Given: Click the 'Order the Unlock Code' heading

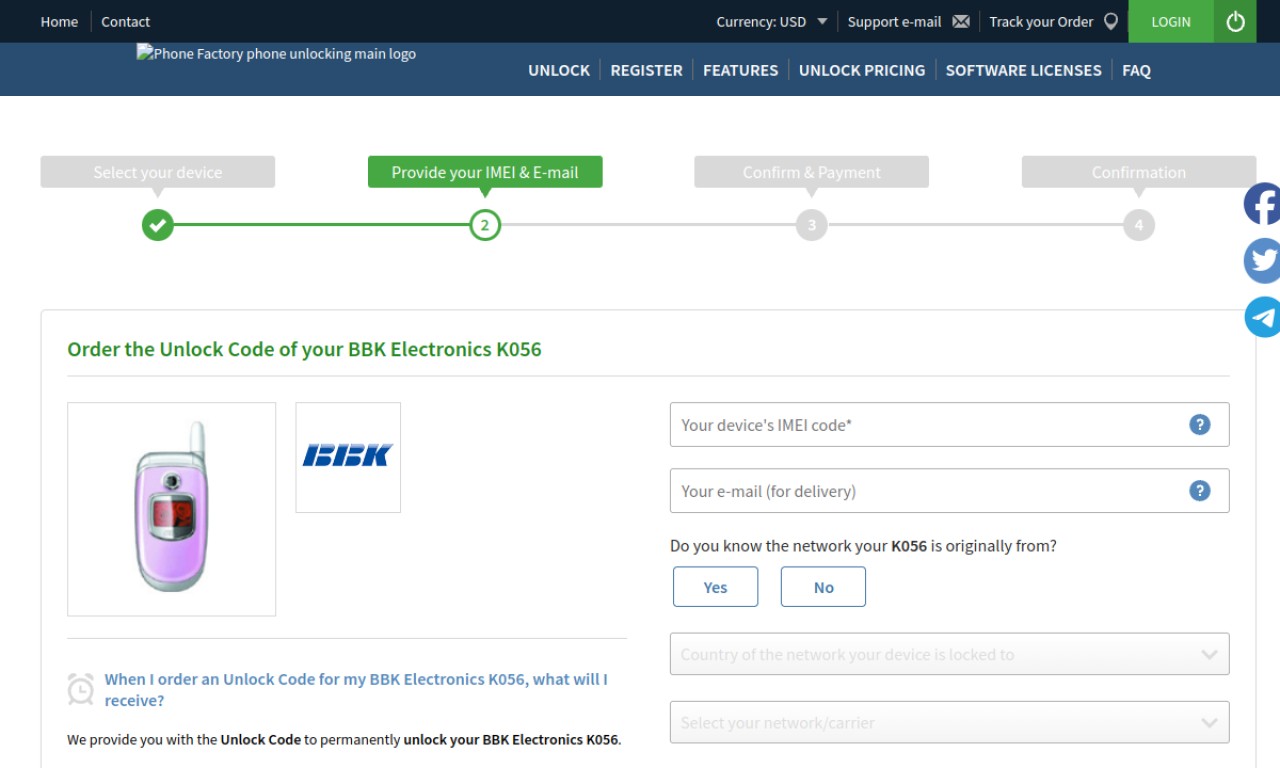Looking at the screenshot, I should pyautogui.click(x=304, y=350).
